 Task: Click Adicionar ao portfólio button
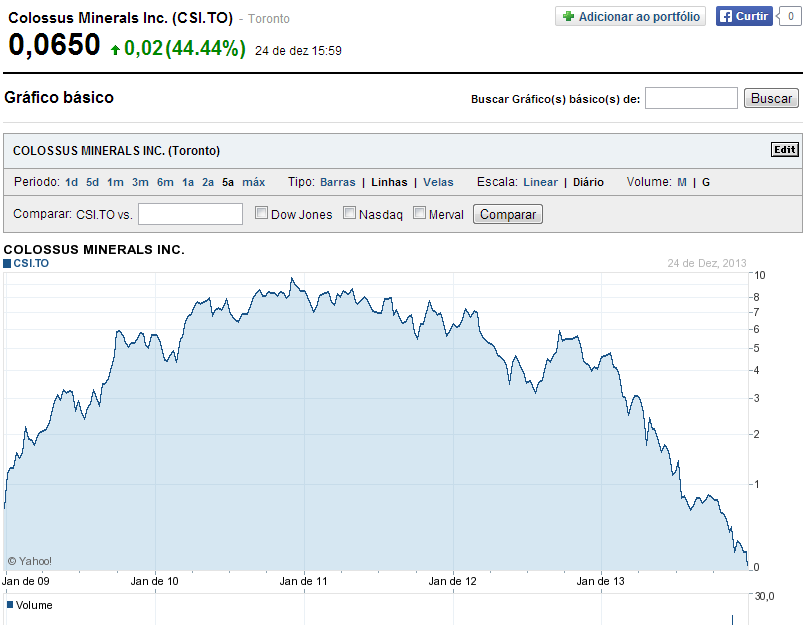tap(630, 16)
